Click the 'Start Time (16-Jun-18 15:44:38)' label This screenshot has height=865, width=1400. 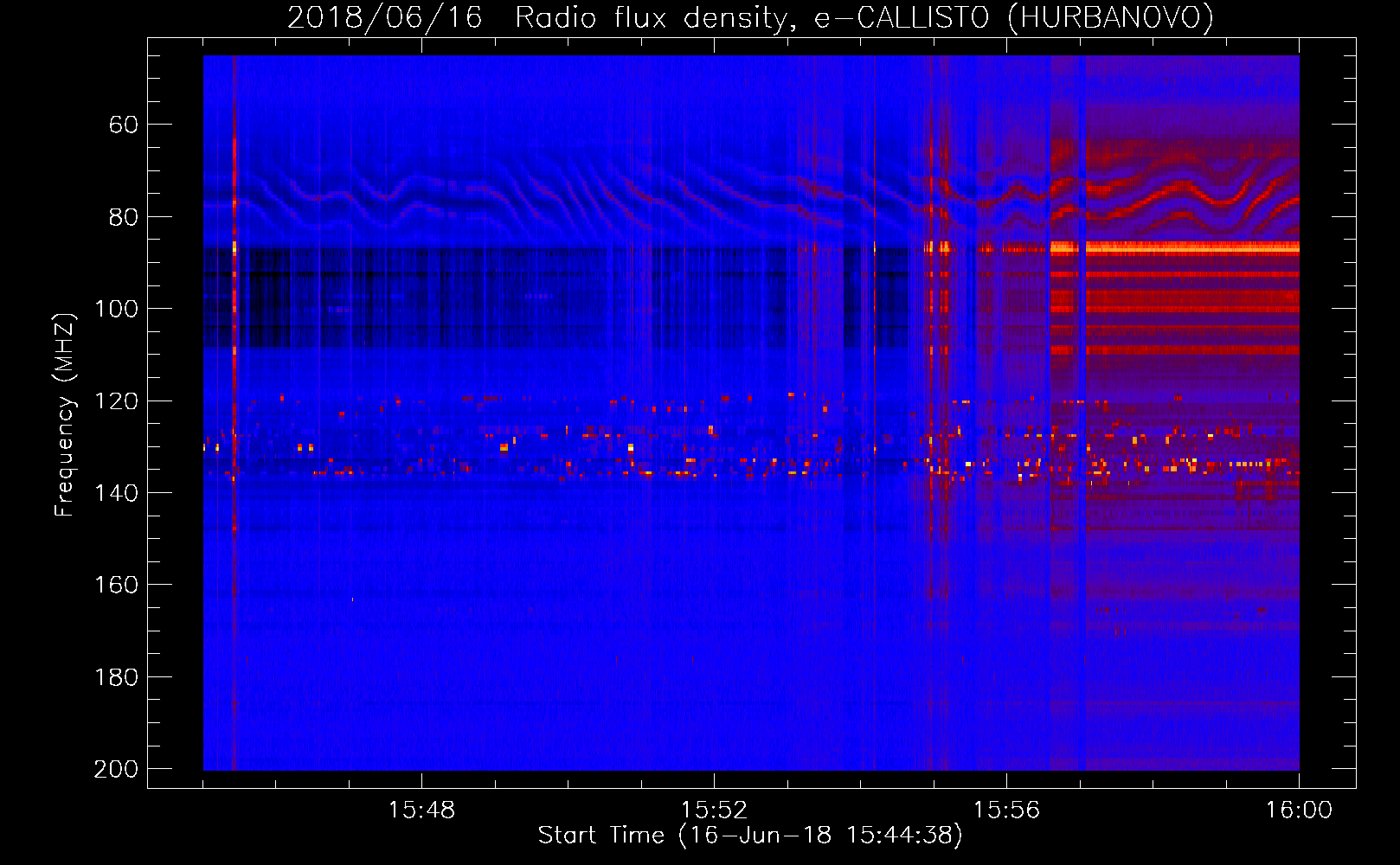click(x=750, y=836)
